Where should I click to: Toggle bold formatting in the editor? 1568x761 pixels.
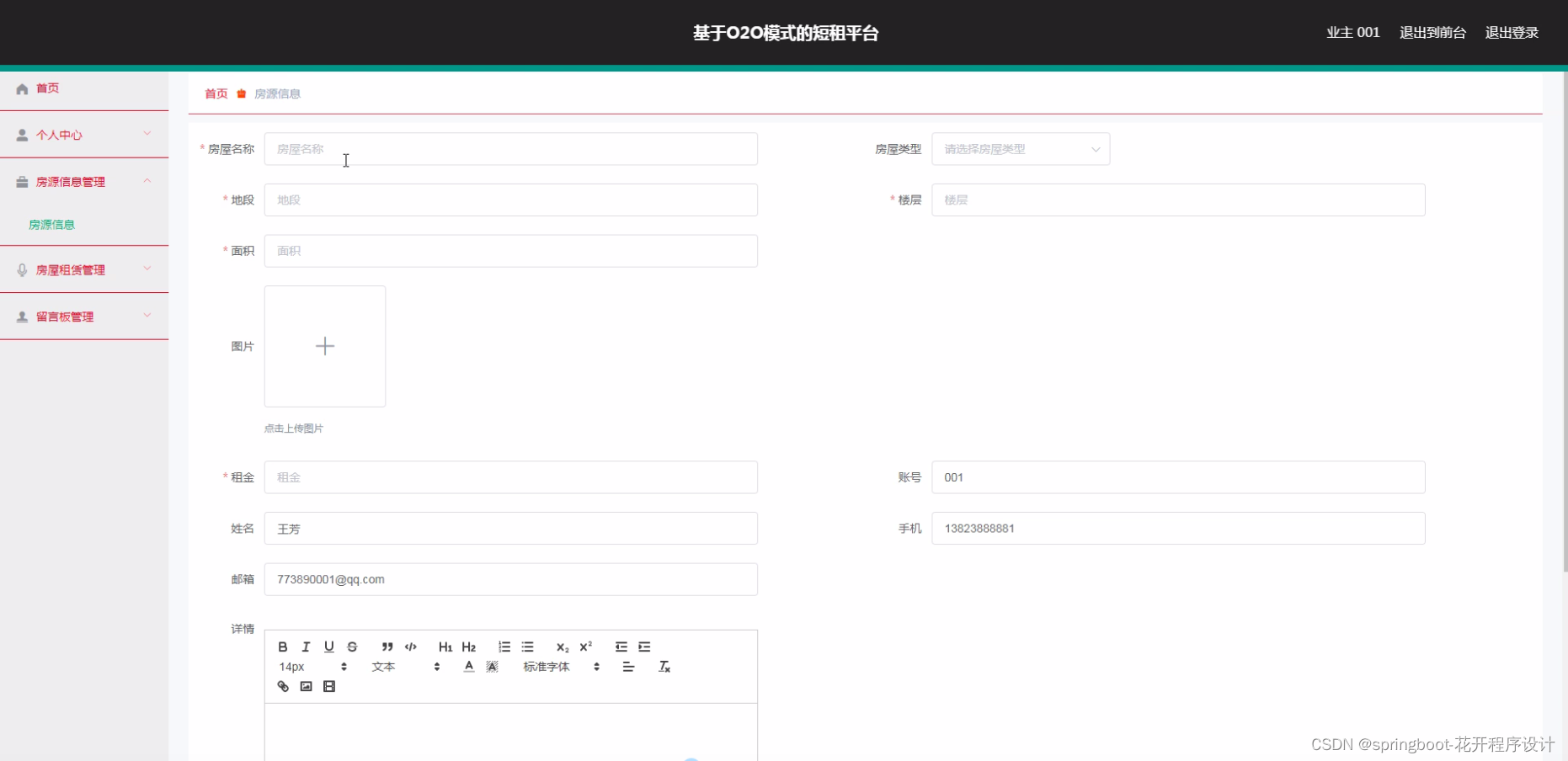point(283,647)
